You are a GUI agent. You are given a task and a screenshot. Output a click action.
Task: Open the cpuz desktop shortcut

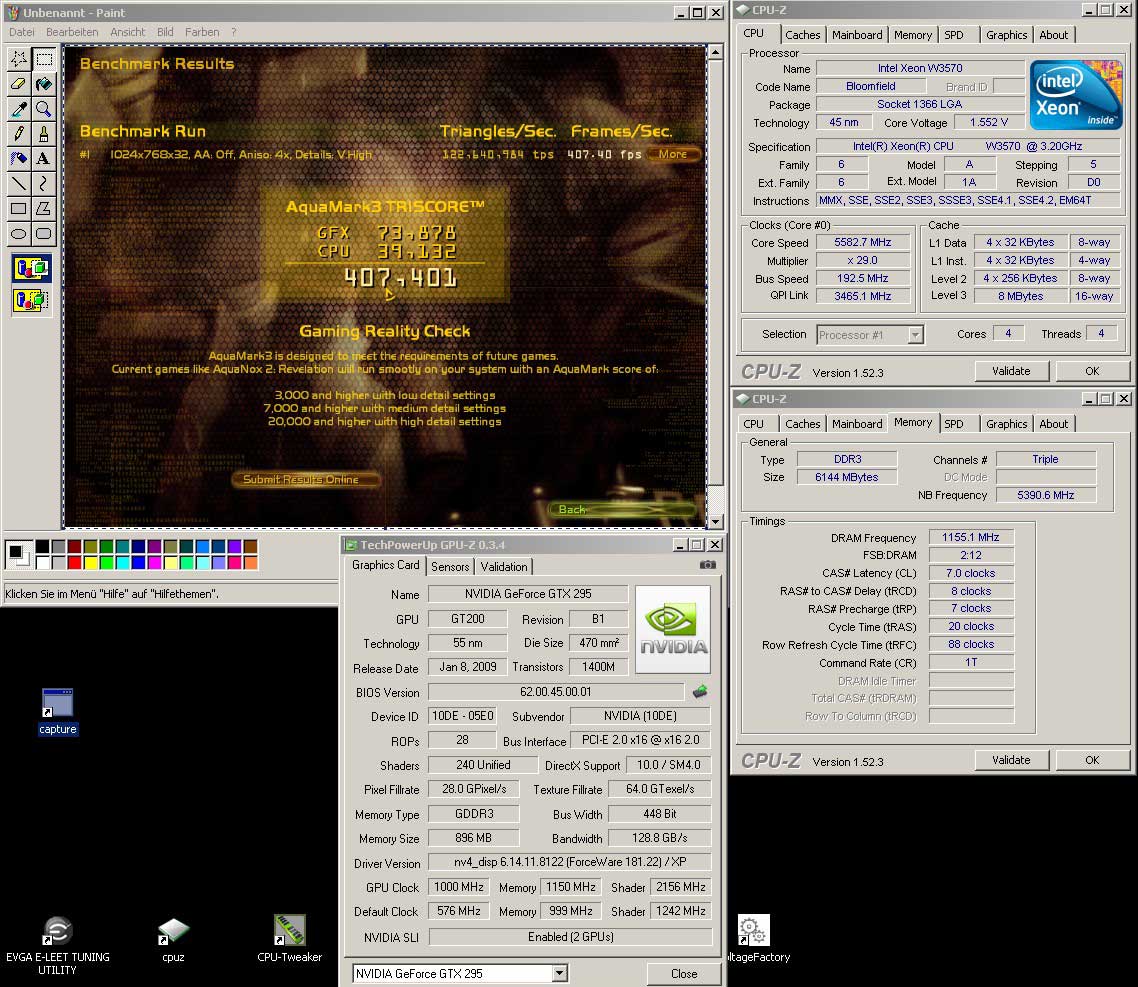pyautogui.click(x=173, y=940)
